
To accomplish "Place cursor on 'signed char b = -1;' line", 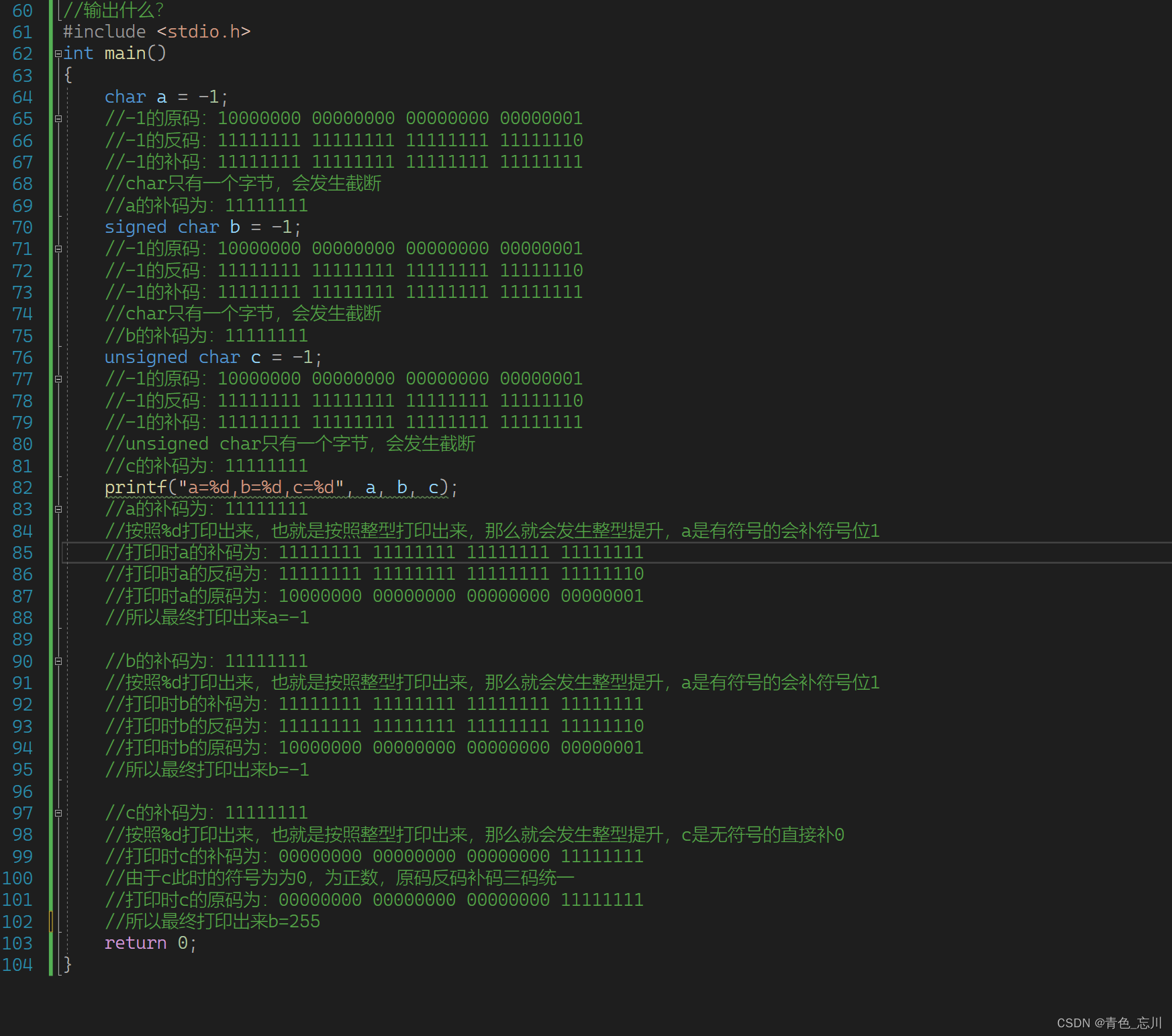I will [203, 227].
